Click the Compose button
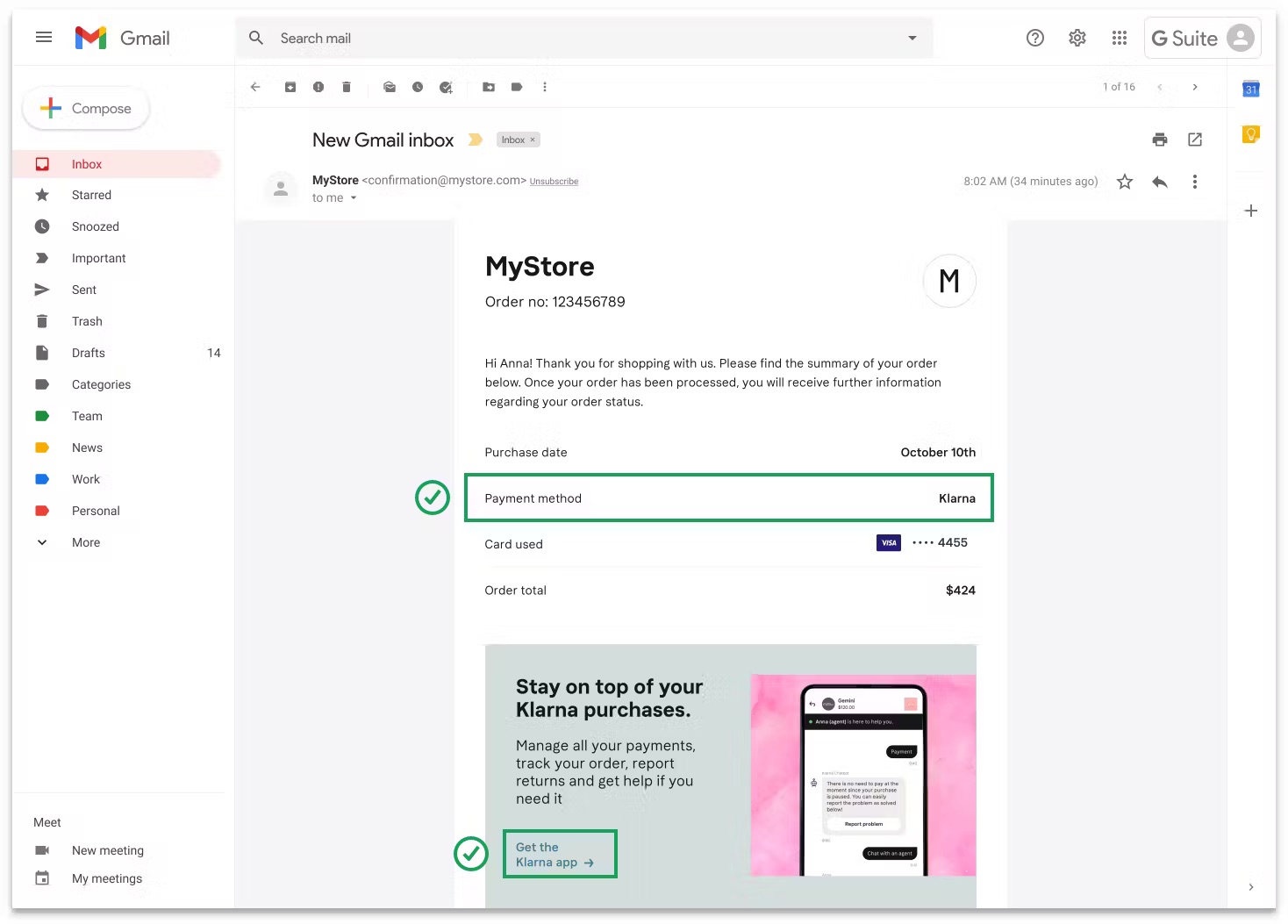 86,108
